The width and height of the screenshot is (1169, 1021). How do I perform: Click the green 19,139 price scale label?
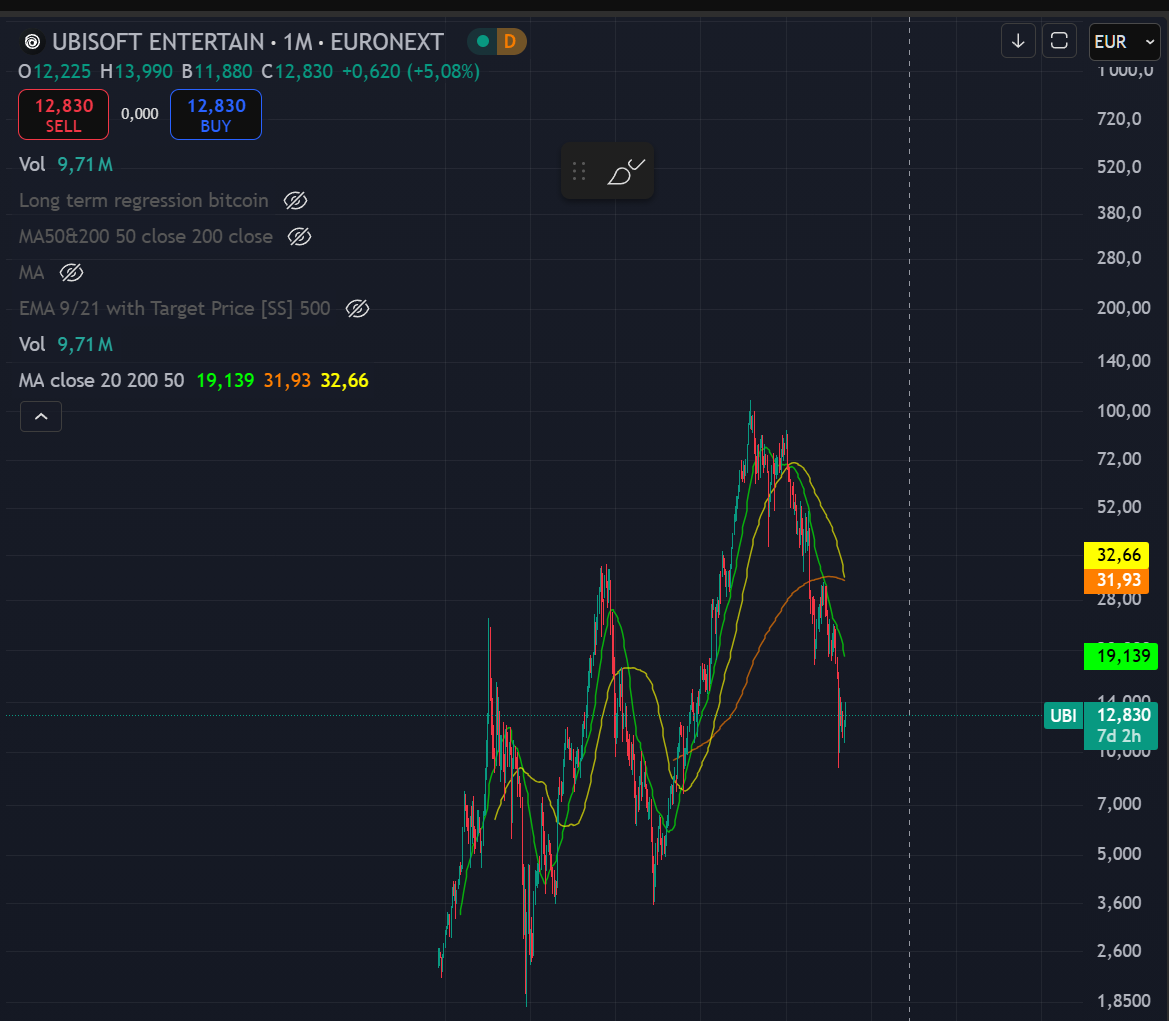1121,656
